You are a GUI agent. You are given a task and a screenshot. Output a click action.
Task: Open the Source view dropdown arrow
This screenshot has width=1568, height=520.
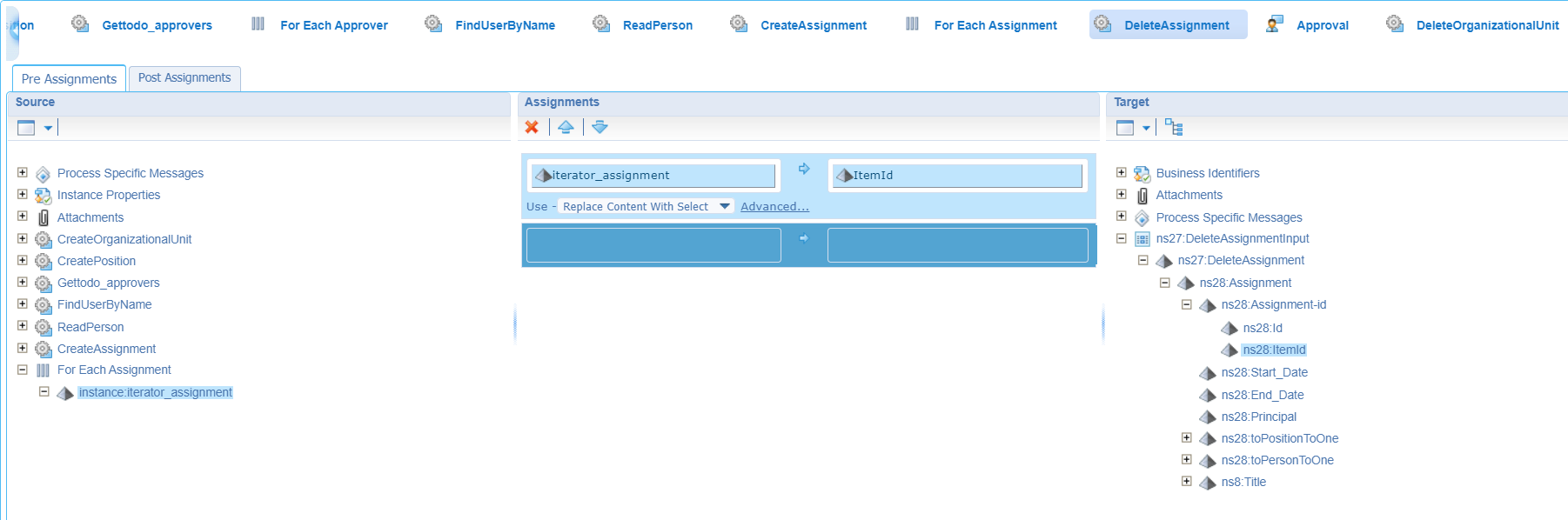pyautogui.click(x=48, y=128)
